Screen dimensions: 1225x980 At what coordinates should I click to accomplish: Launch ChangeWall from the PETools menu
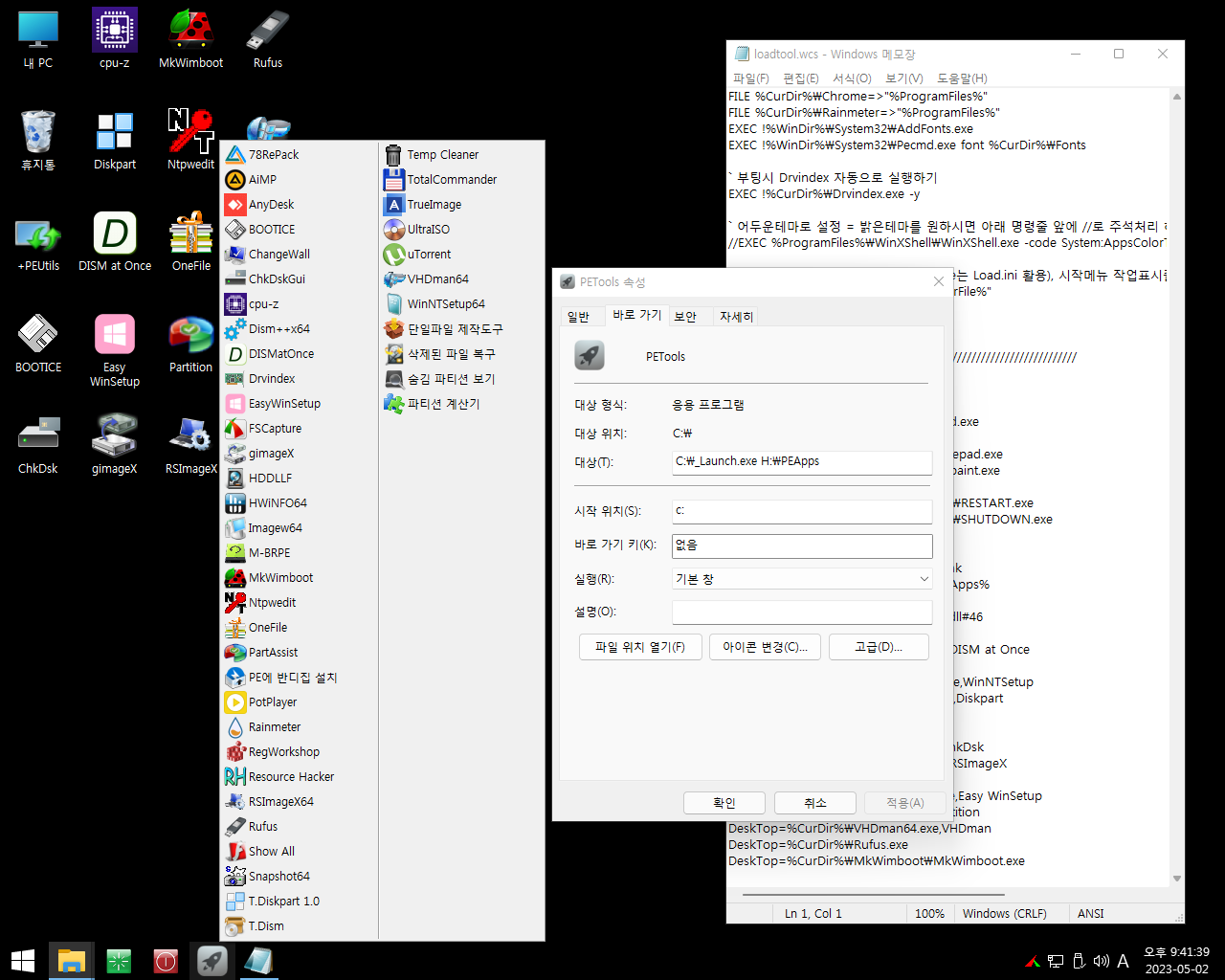click(300, 254)
